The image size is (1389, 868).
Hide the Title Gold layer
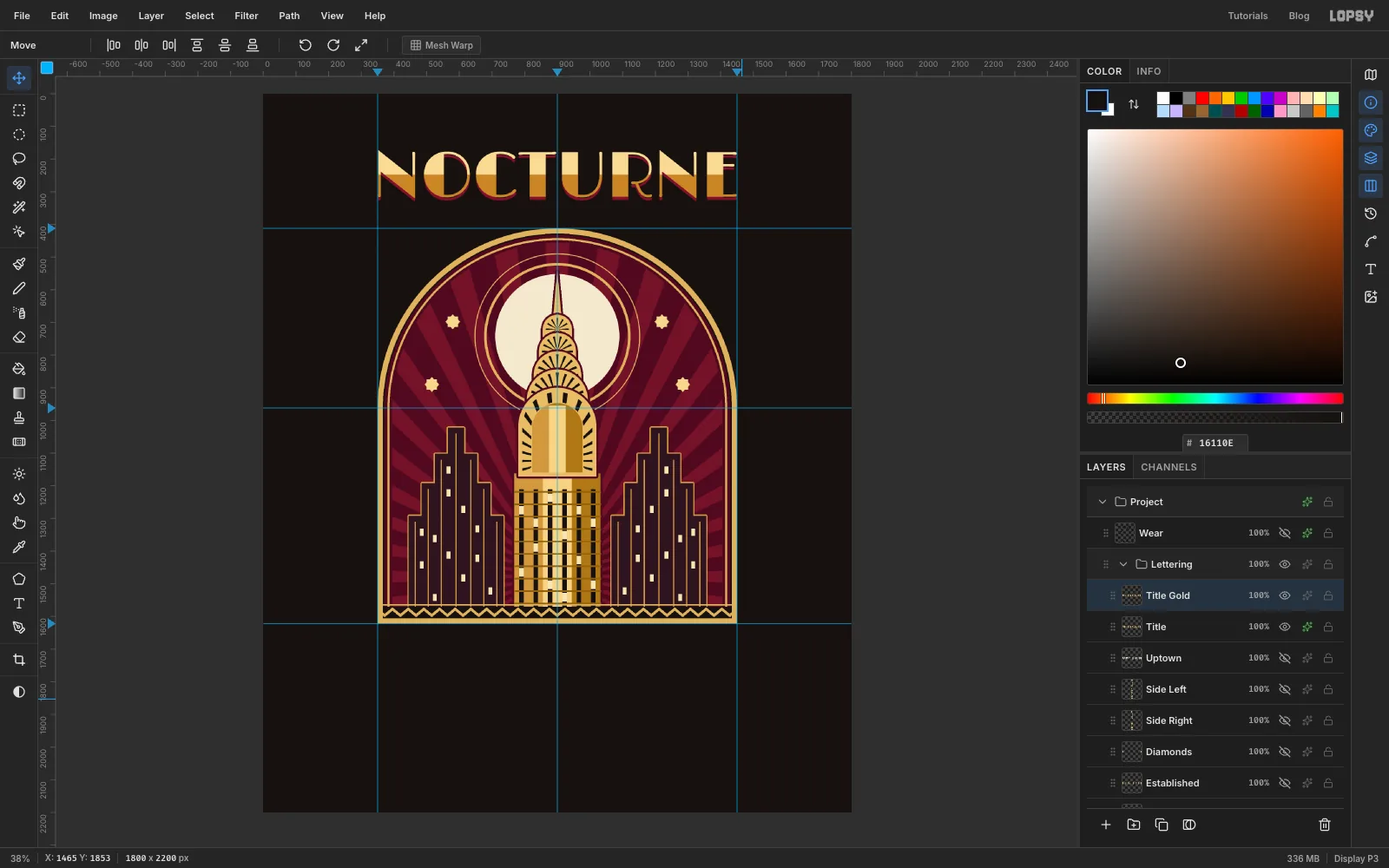tap(1285, 595)
